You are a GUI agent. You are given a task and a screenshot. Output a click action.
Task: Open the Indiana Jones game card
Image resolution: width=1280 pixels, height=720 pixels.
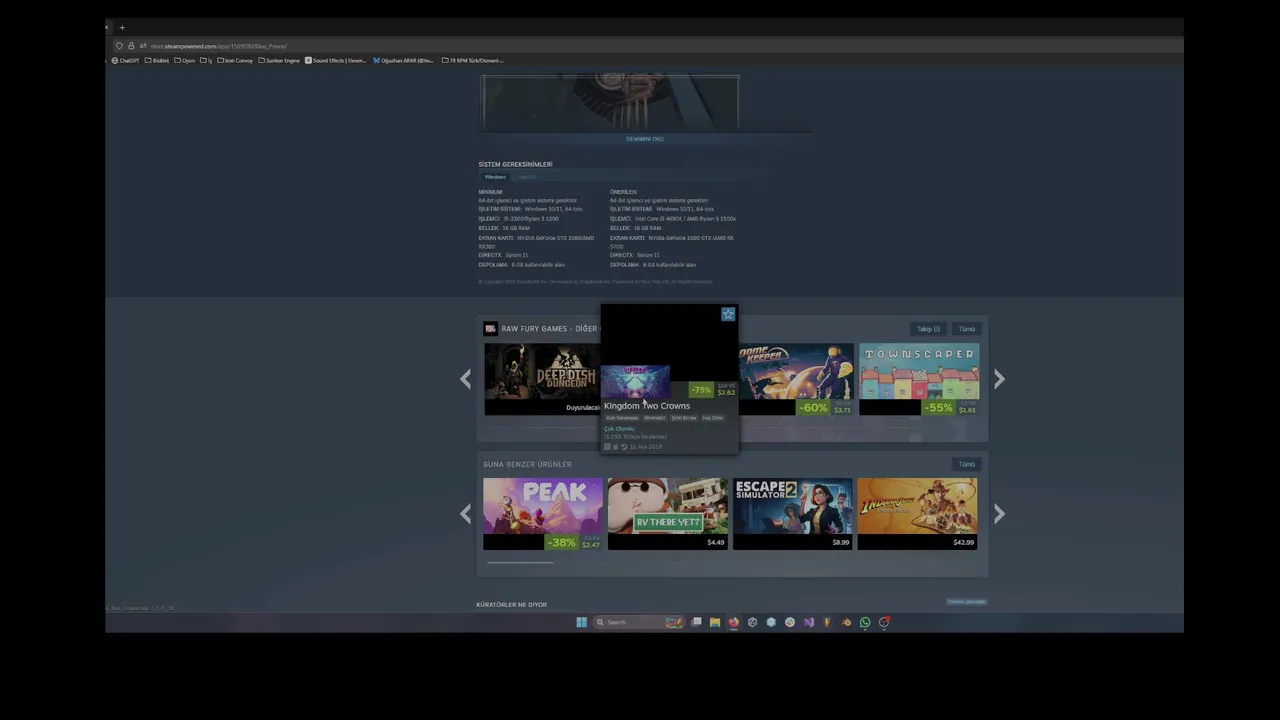918,514
